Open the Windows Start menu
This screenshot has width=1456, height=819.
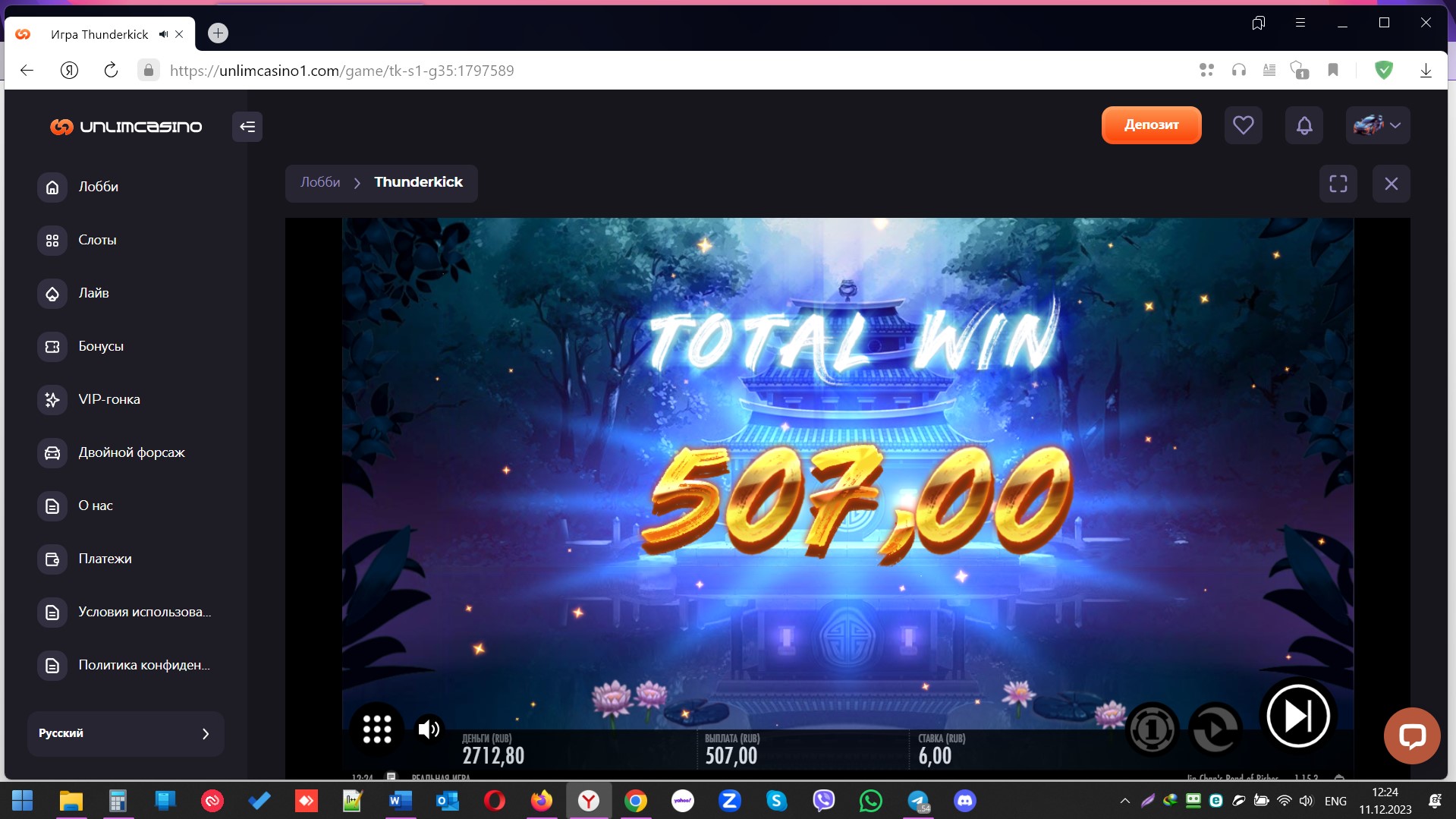(x=23, y=801)
